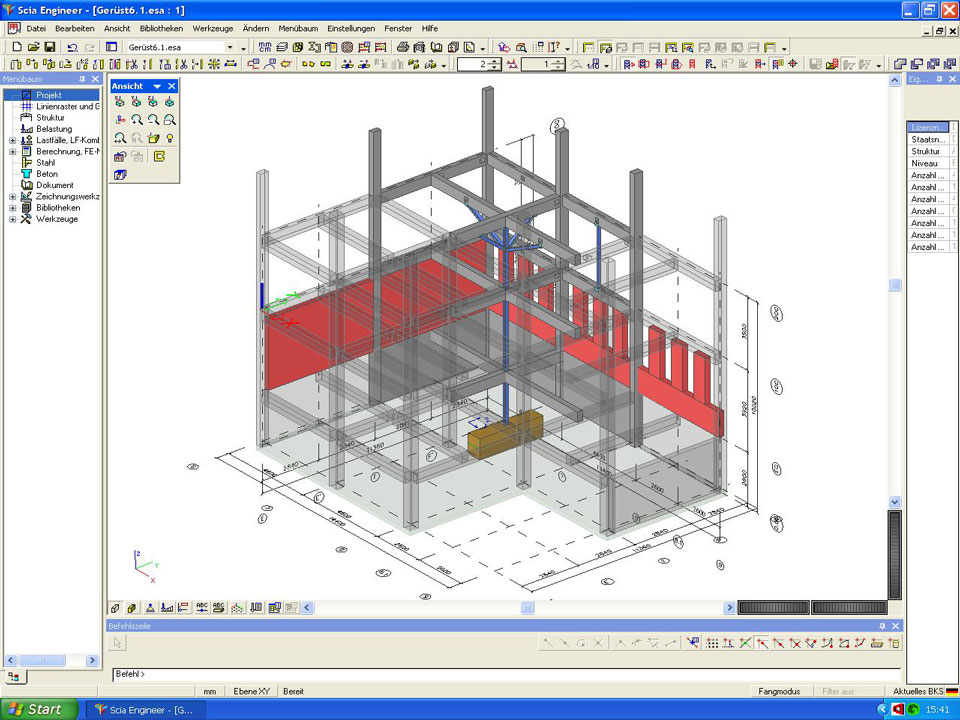
Task: Click Ebene XY in the status bar
Action: [250, 691]
